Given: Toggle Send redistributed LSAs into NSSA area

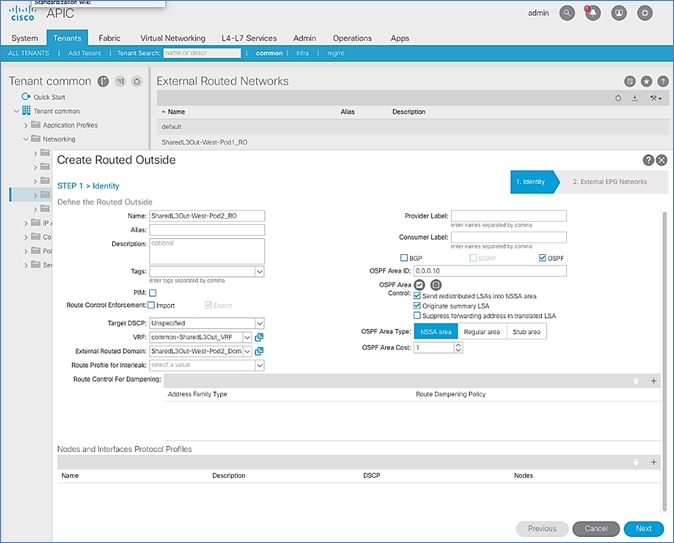Looking at the screenshot, I should tap(417, 296).
